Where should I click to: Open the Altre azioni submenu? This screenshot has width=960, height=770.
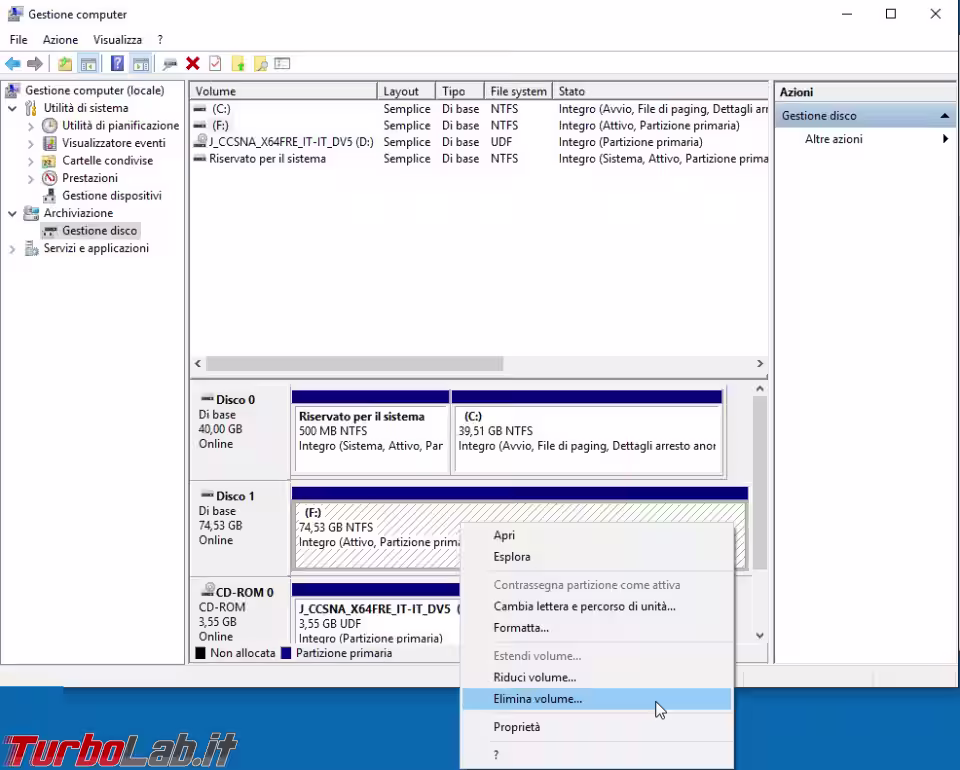pyautogui.click(x=864, y=139)
